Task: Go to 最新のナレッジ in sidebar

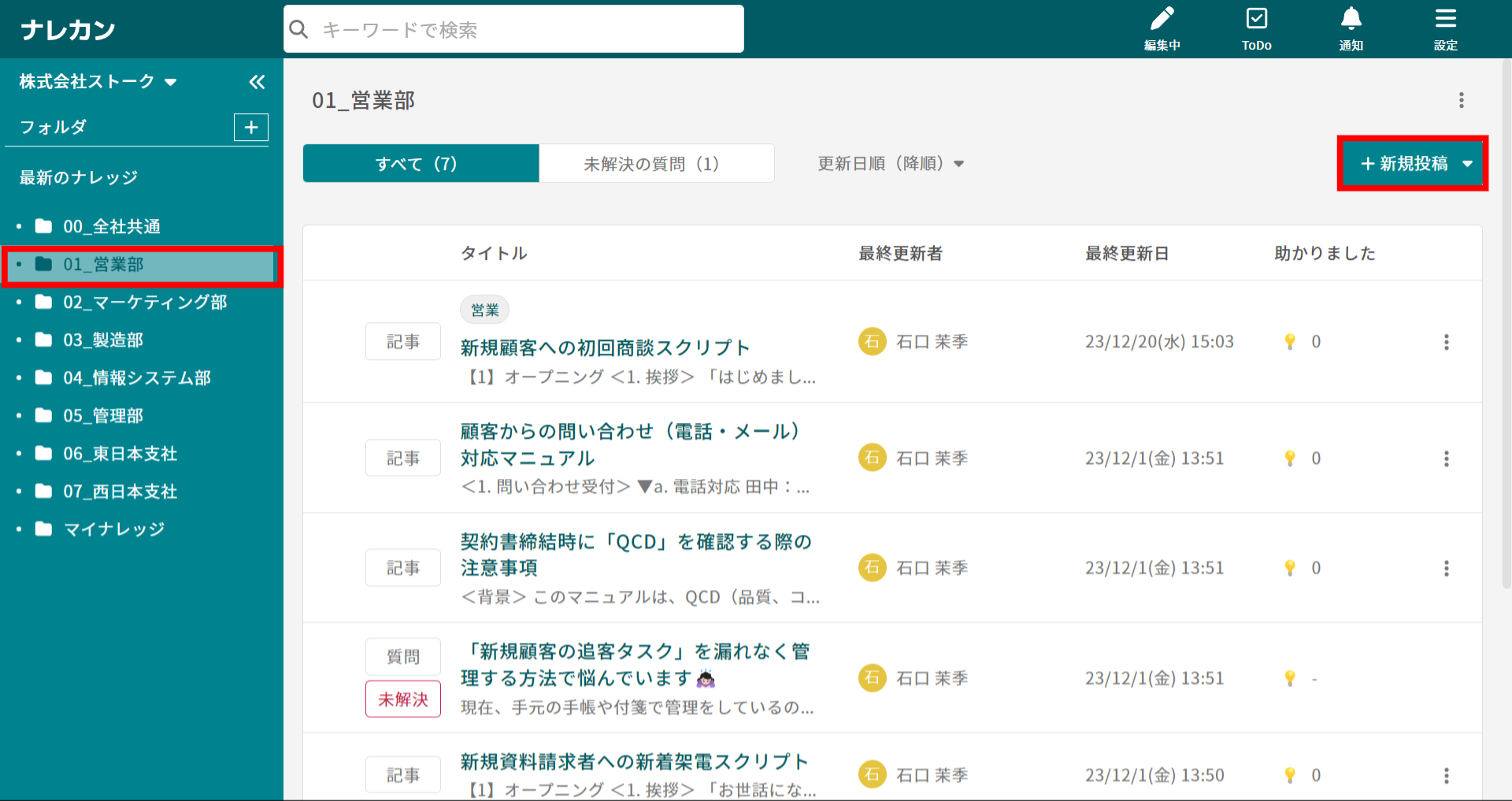Action: click(x=79, y=178)
